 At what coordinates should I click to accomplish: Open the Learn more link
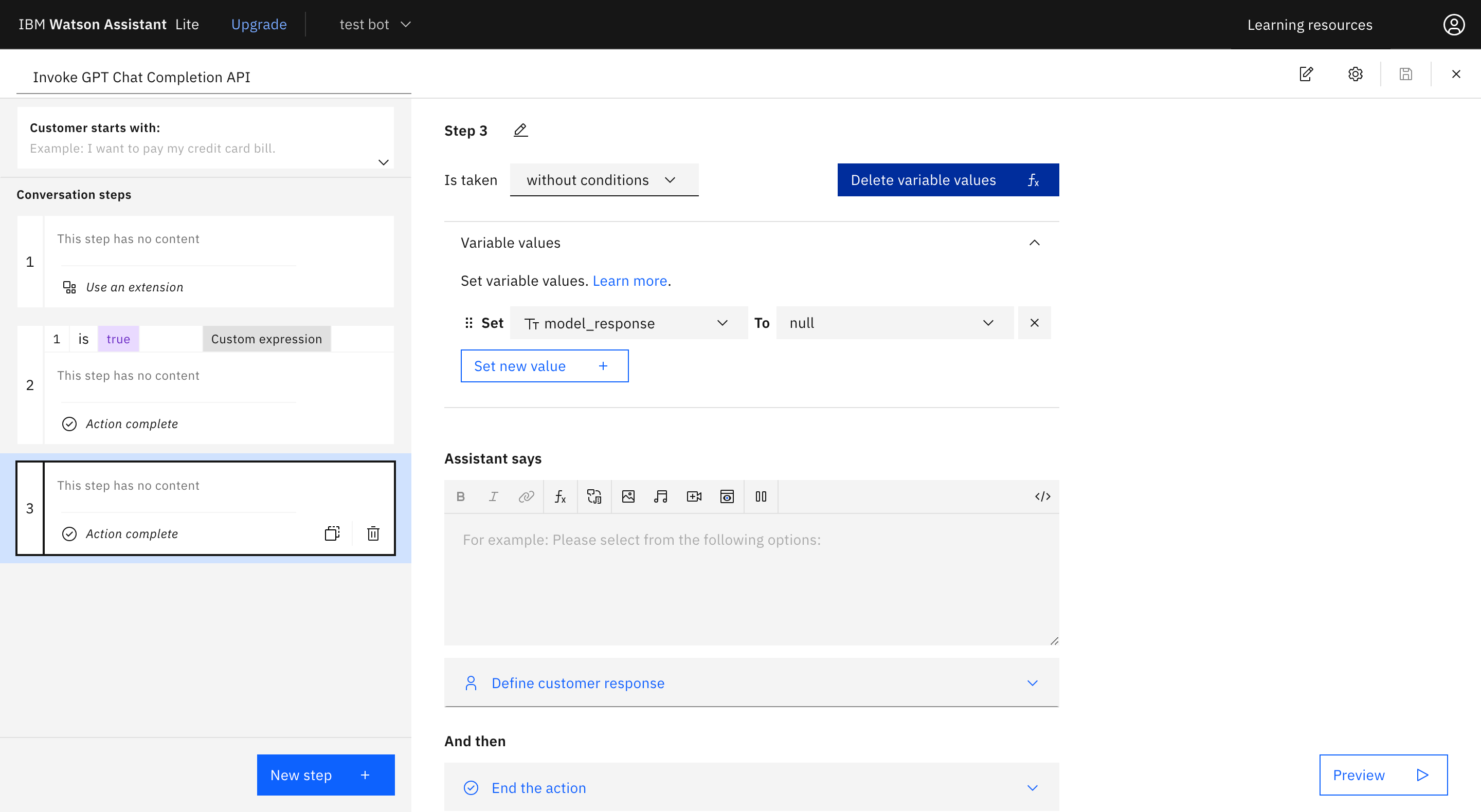tap(629, 281)
